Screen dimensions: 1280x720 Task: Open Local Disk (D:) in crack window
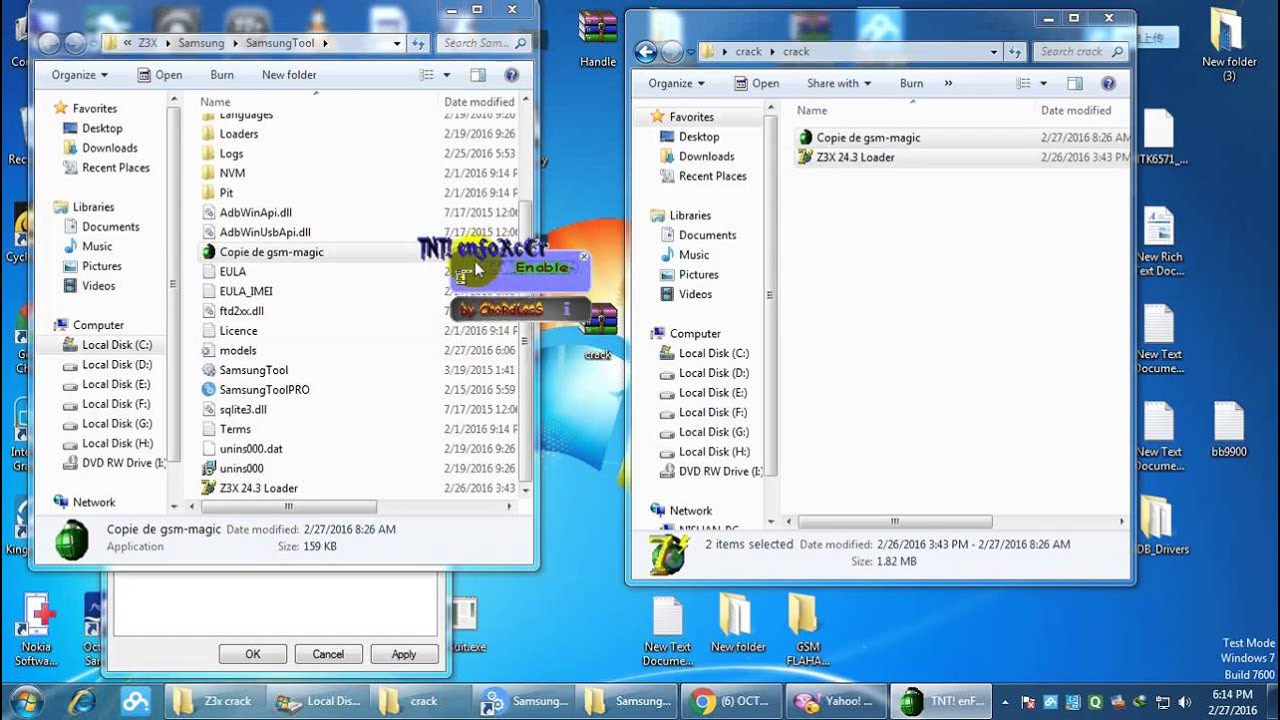[x=704, y=373]
